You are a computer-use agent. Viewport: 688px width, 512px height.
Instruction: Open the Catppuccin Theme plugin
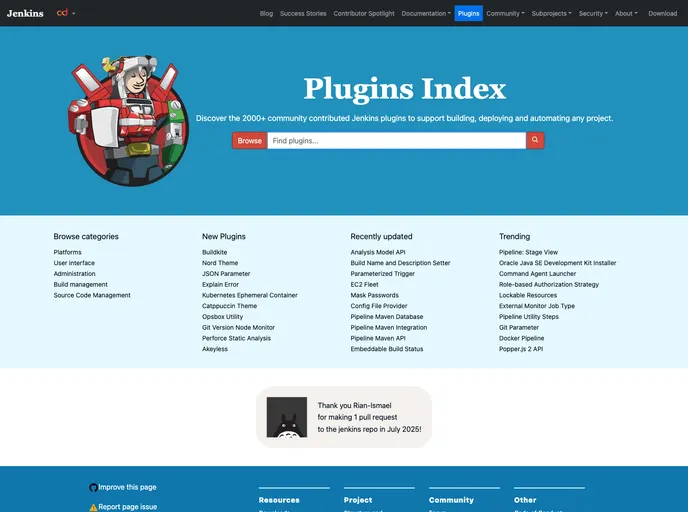(229, 306)
